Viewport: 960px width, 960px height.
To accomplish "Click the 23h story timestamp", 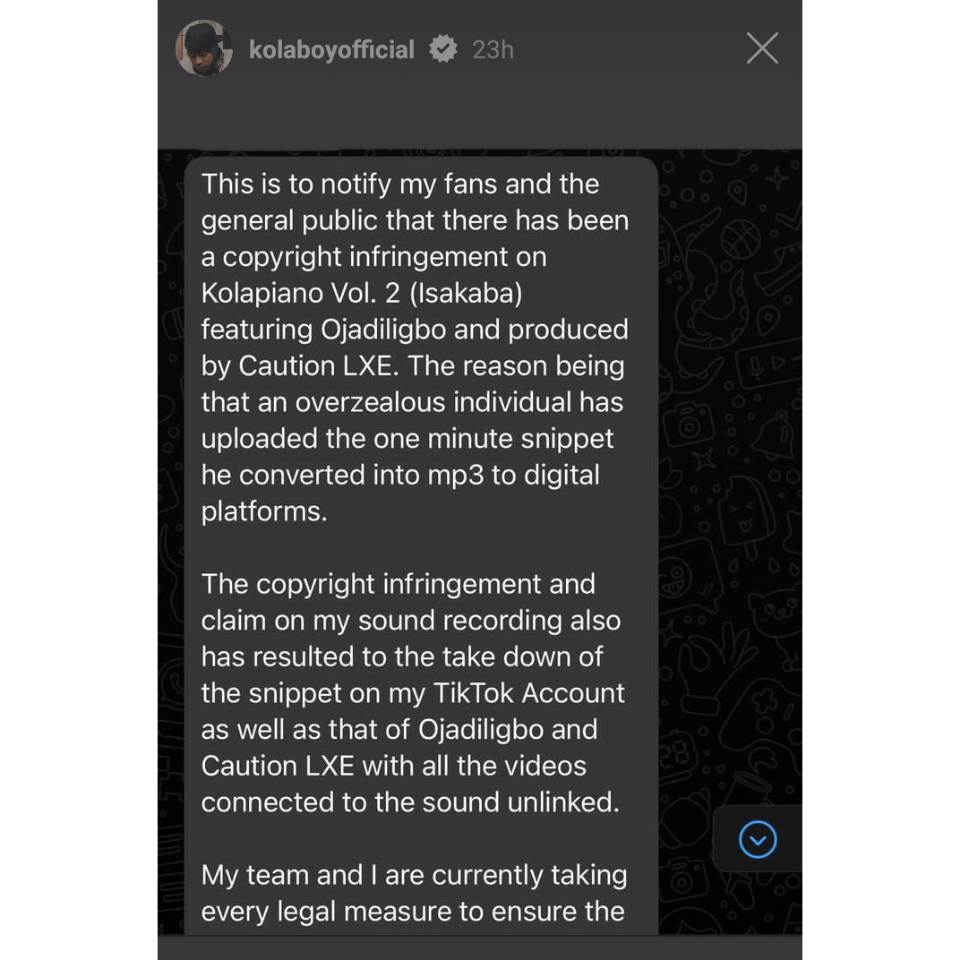I will click(x=492, y=50).
